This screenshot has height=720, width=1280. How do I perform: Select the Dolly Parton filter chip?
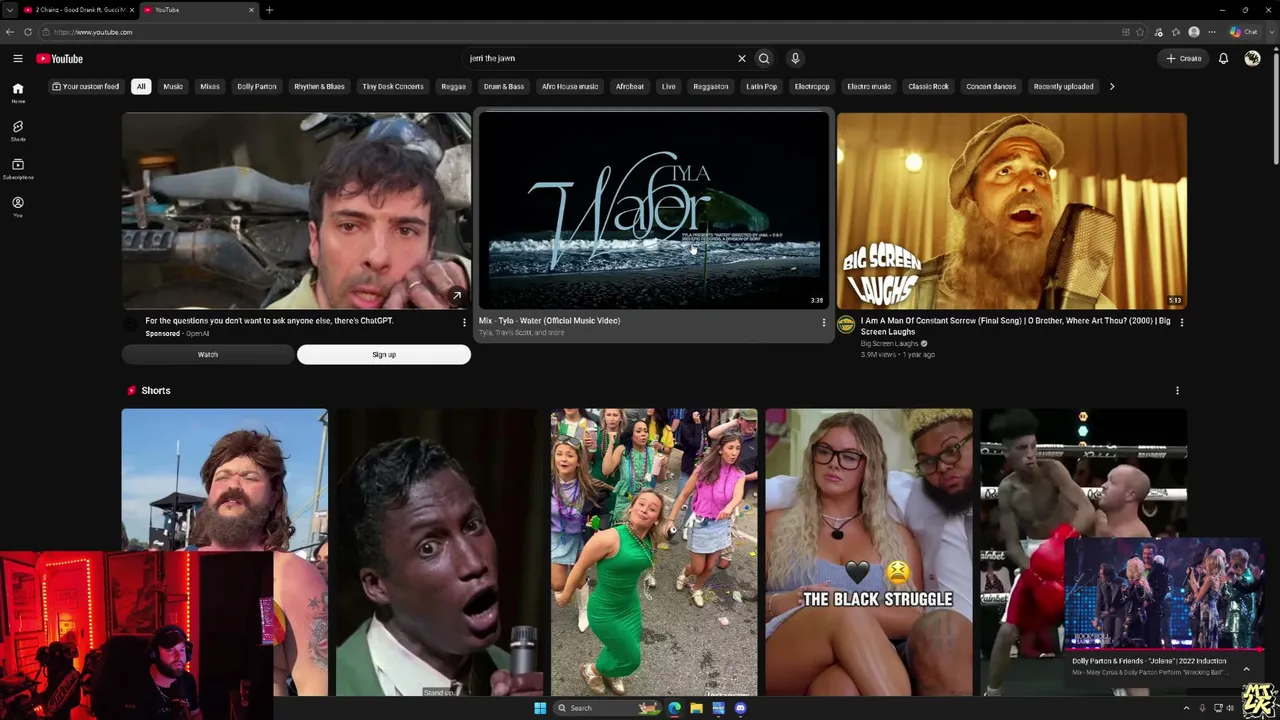(257, 87)
